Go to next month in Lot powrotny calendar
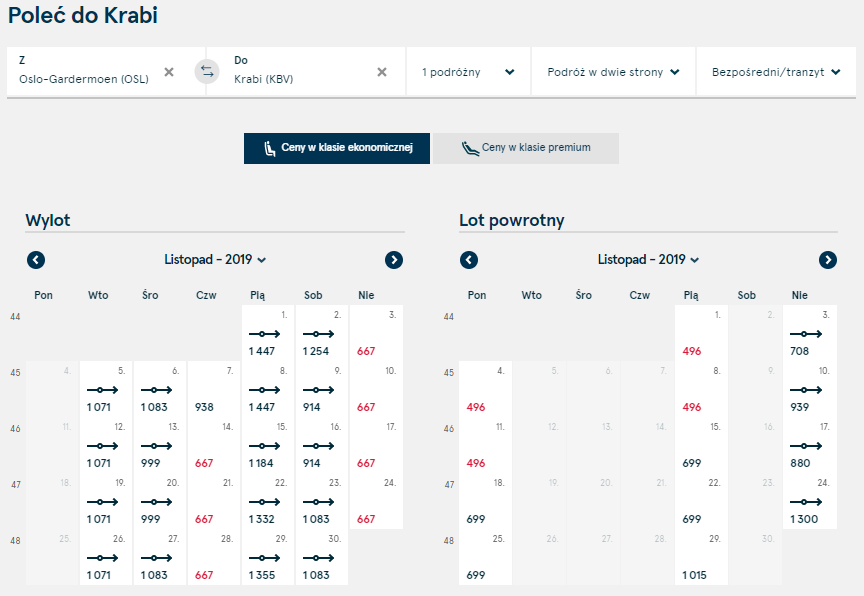Image resolution: width=864 pixels, height=596 pixels. click(x=828, y=260)
